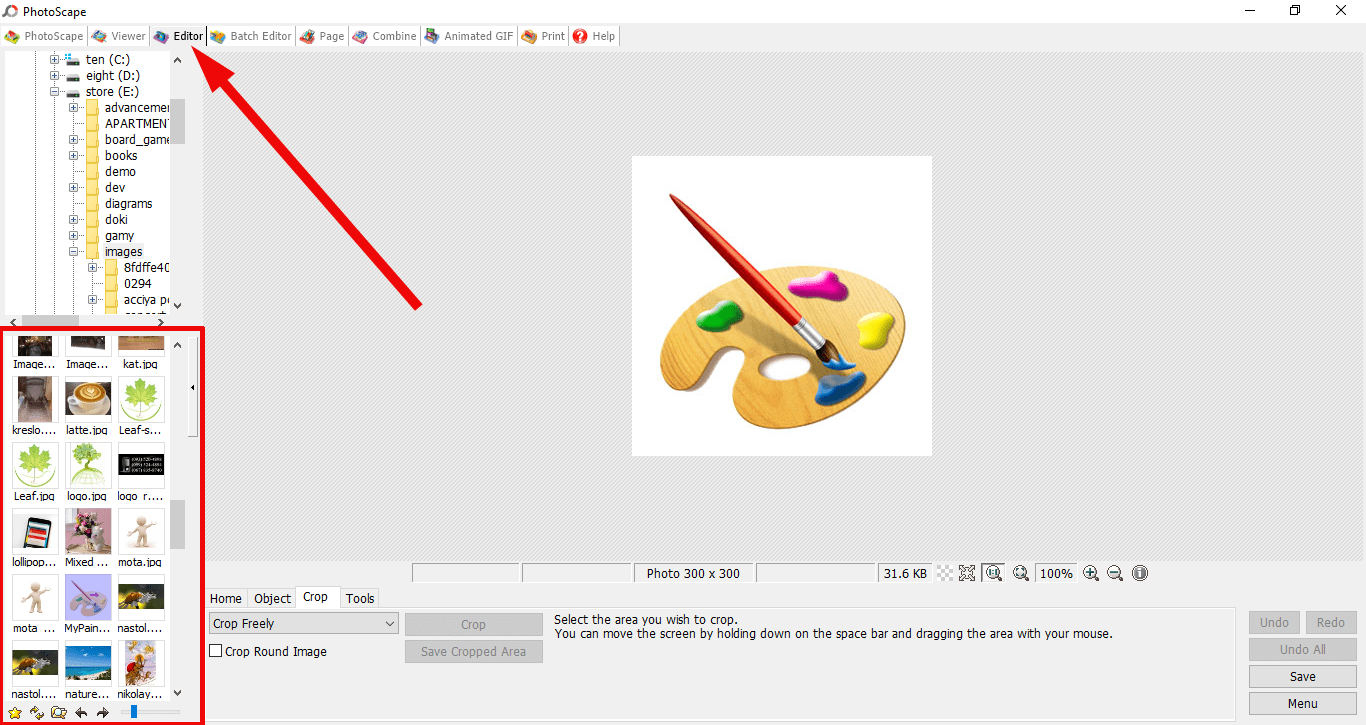Select the mota.jpg thumbnail
Image resolution: width=1366 pixels, height=725 pixels.
click(x=141, y=532)
